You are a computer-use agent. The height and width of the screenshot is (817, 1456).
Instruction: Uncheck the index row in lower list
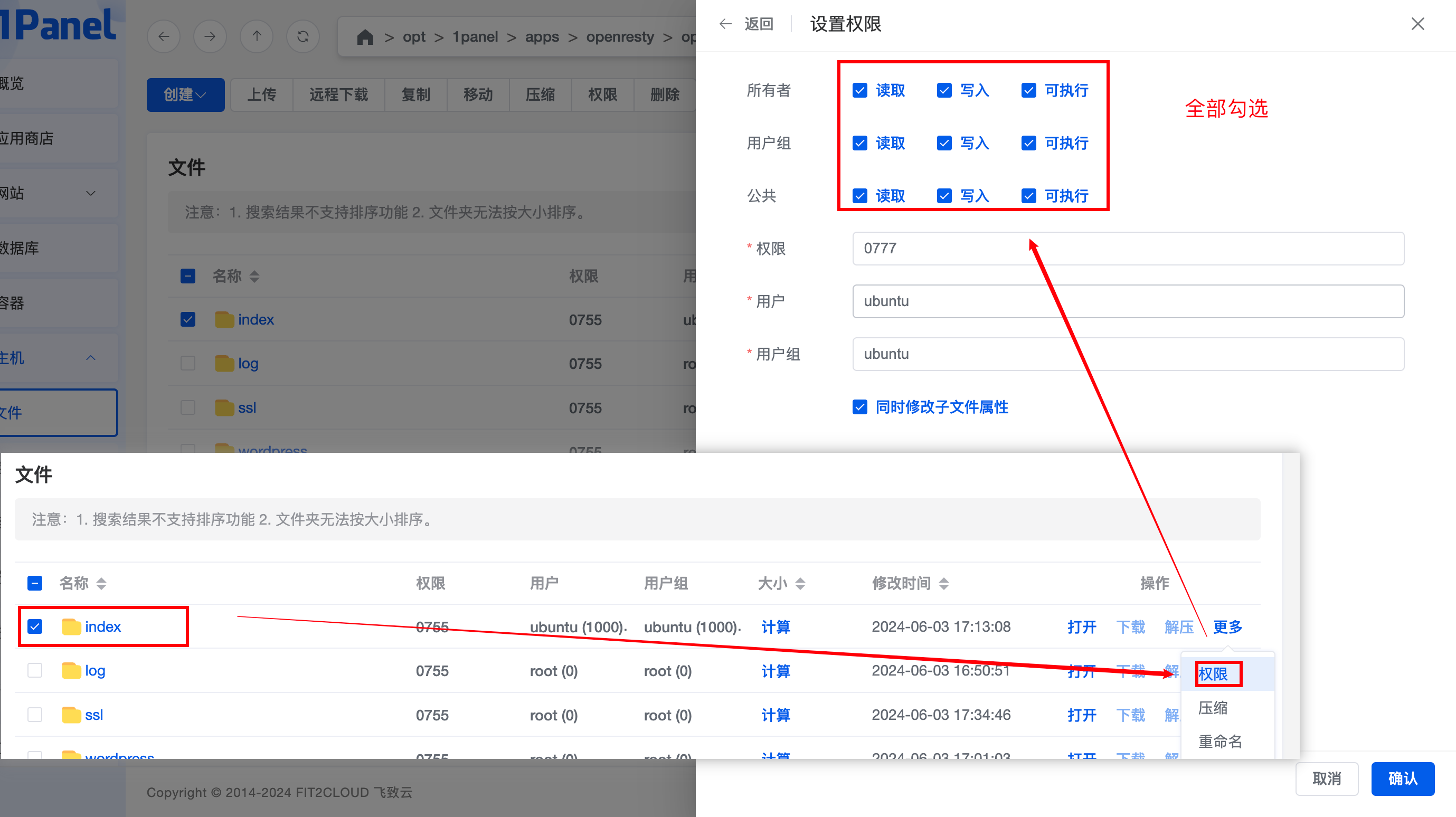(x=35, y=626)
